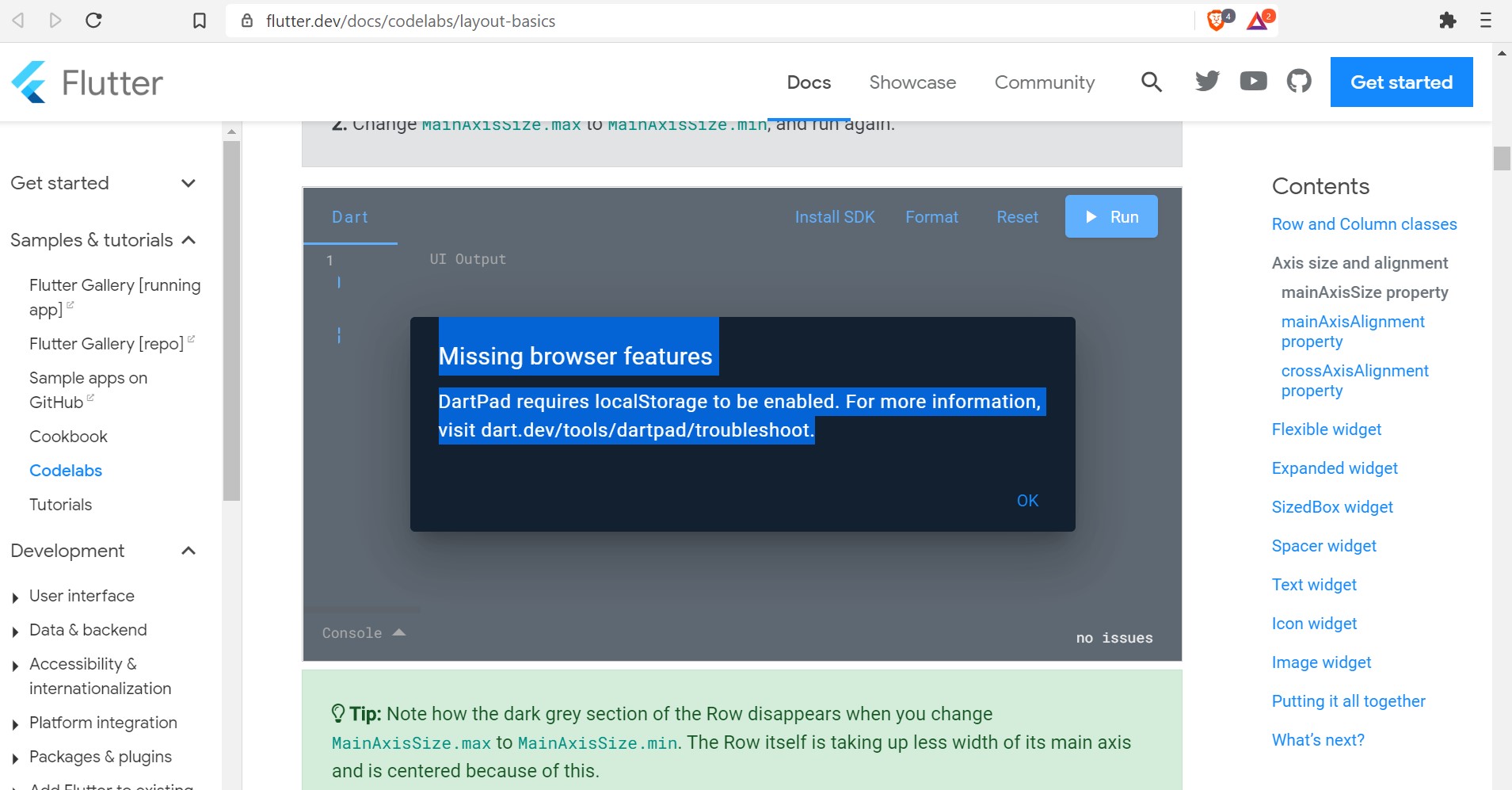
Task: Toggle the Console panel arrow
Action: point(399,632)
